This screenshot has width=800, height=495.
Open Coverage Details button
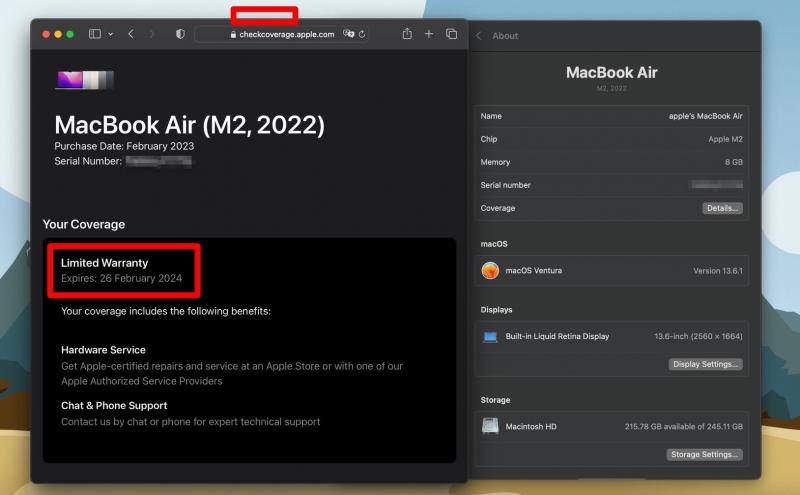click(722, 208)
